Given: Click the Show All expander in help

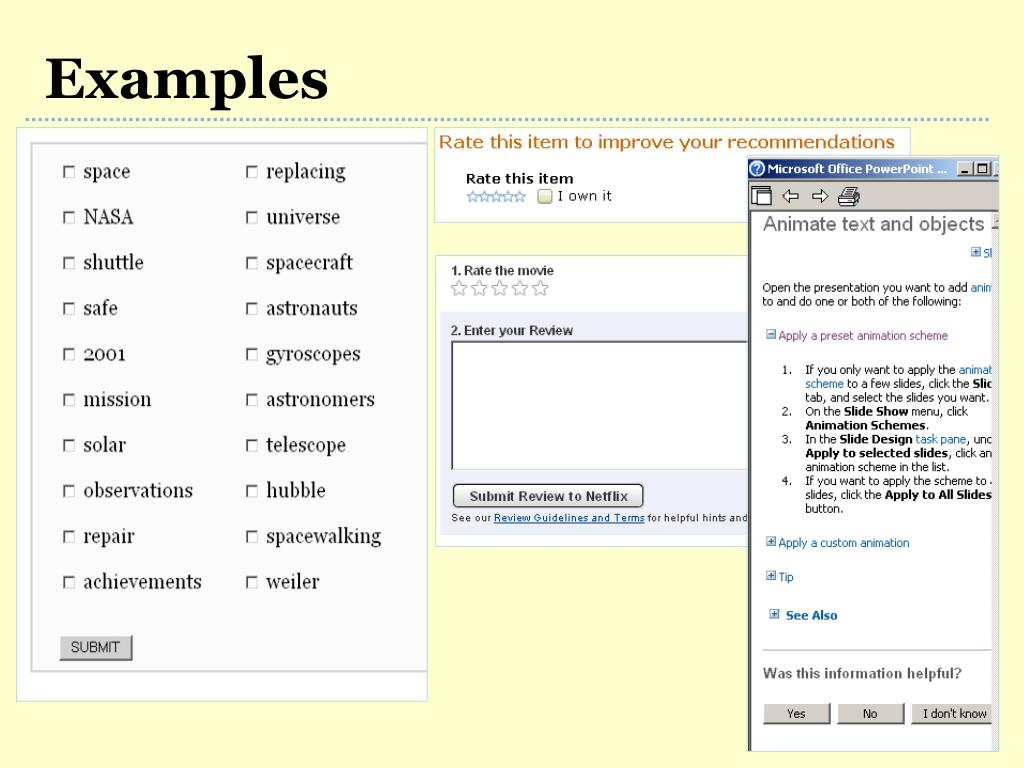Looking at the screenshot, I should tap(976, 251).
